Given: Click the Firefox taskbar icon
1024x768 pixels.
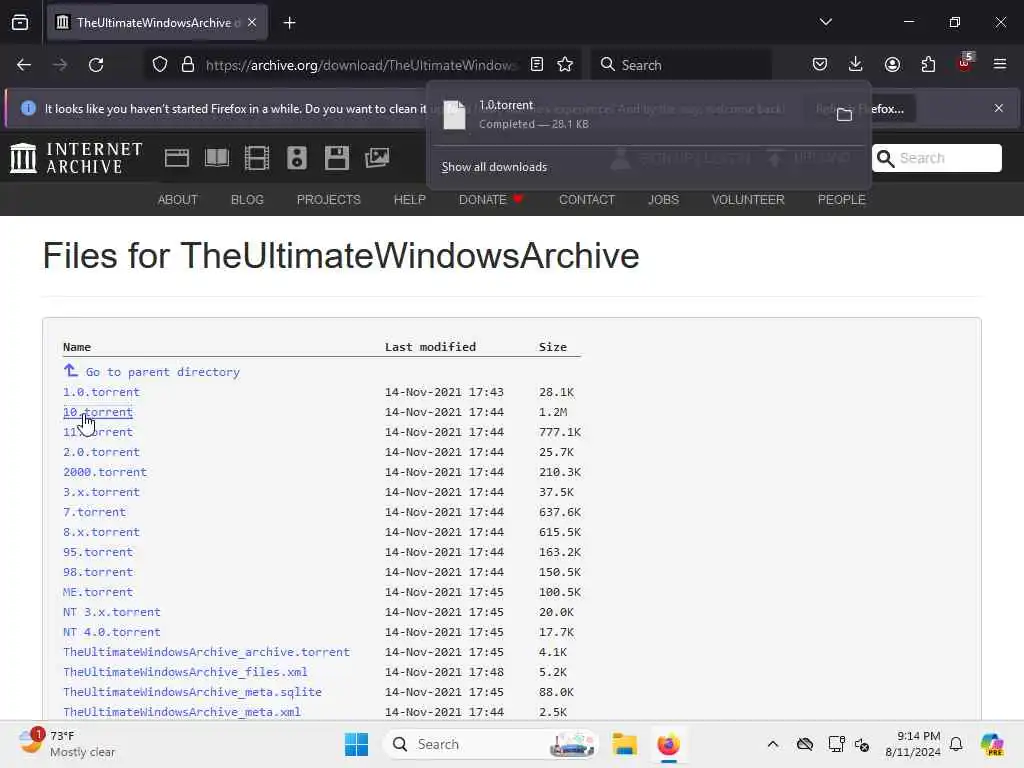Looking at the screenshot, I should 668,744.
